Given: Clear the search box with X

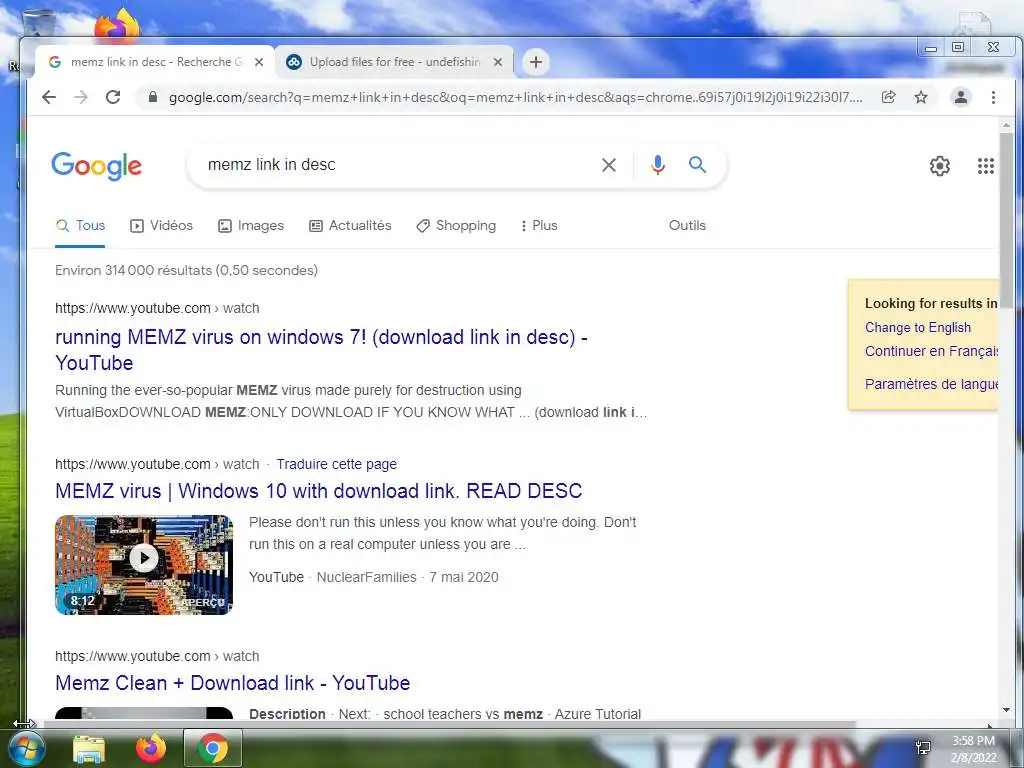Looking at the screenshot, I should (x=609, y=165).
